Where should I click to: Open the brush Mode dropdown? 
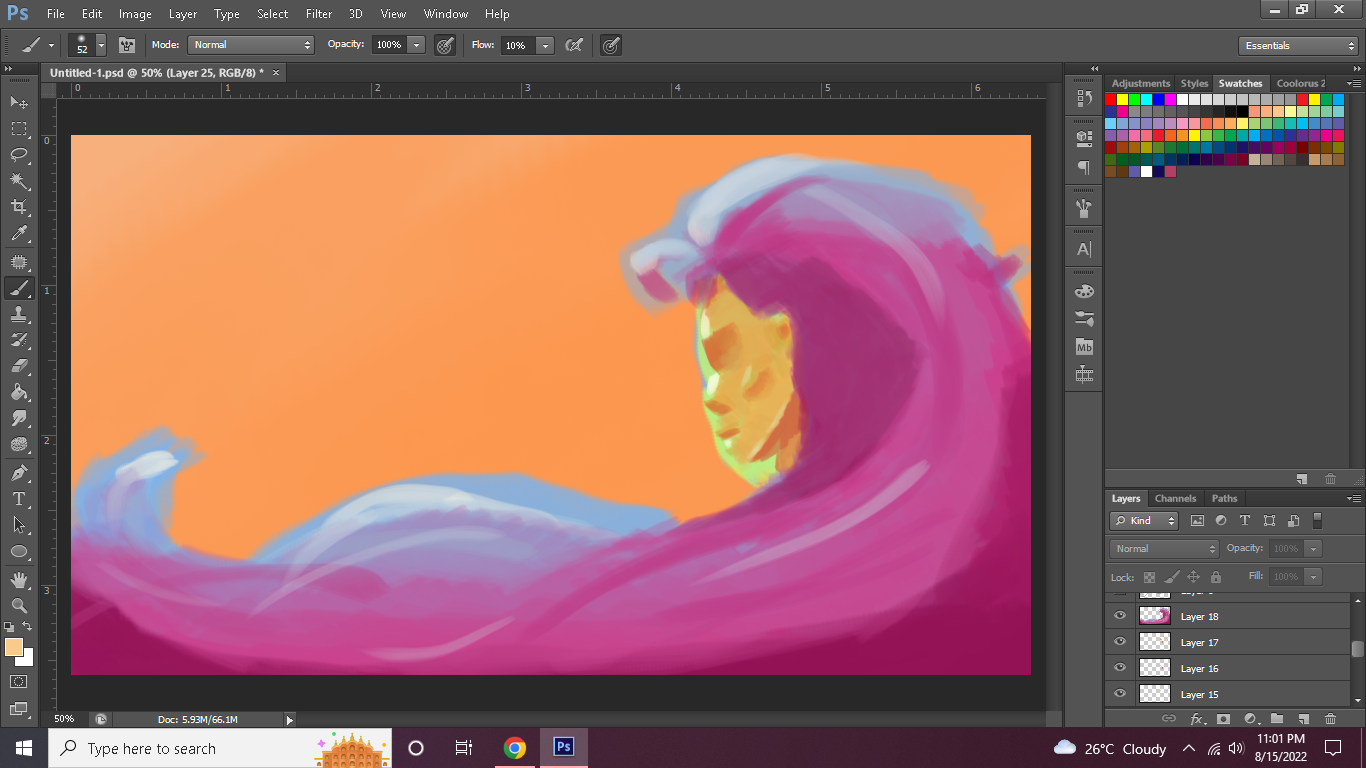tap(251, 45)
